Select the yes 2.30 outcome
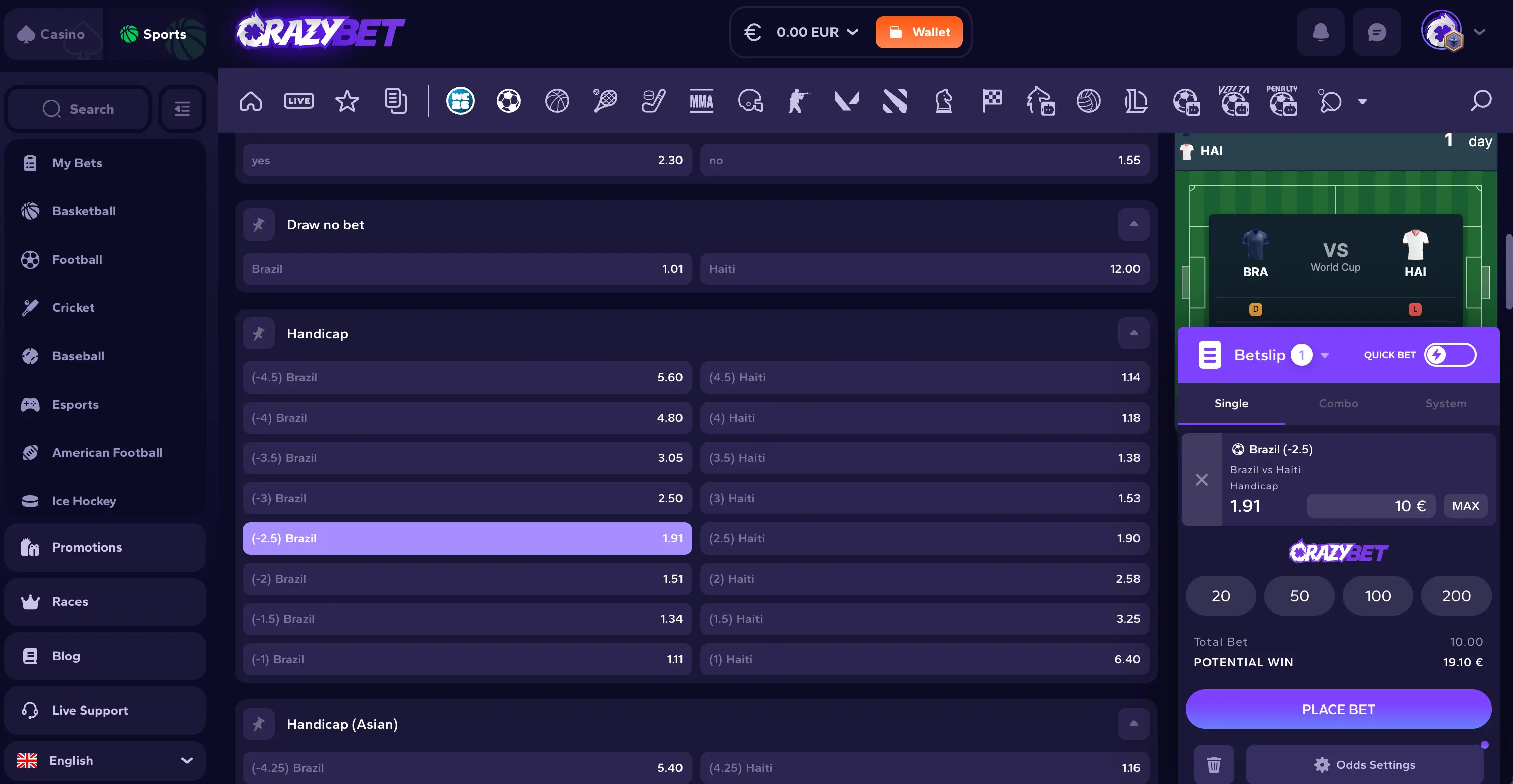Image resolution: width=1513 pixels, height=784 pixels. coord(467,160)
